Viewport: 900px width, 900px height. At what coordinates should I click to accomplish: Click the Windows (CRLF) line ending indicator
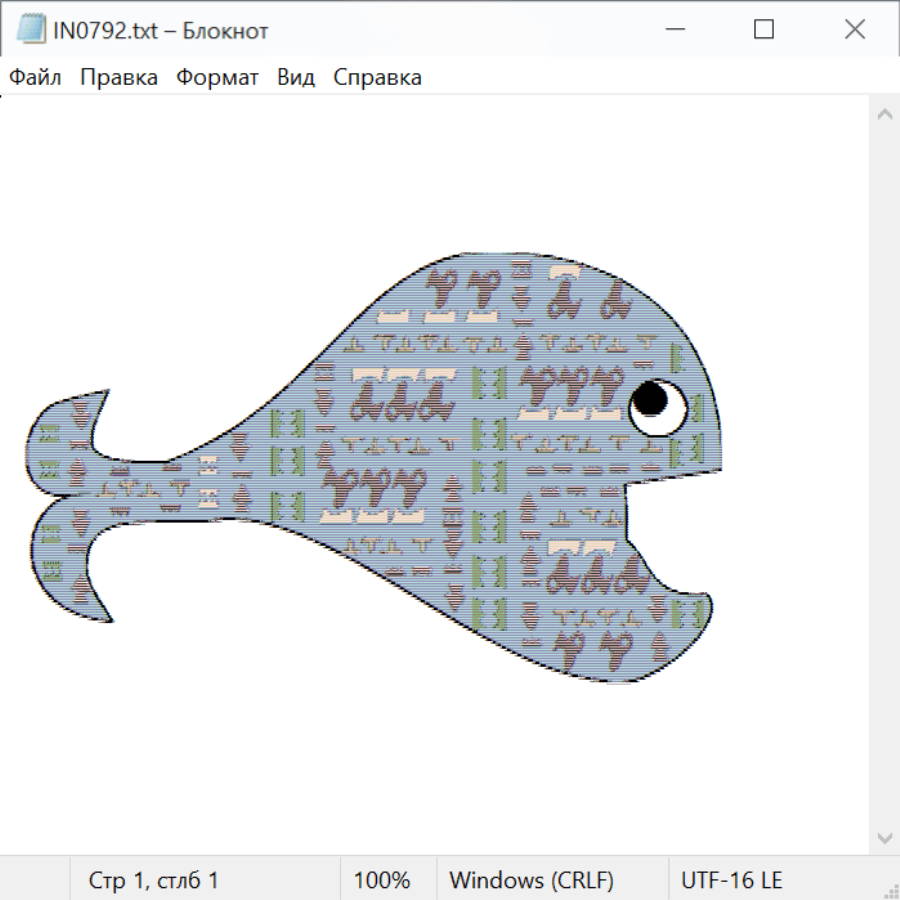point(531,881)
